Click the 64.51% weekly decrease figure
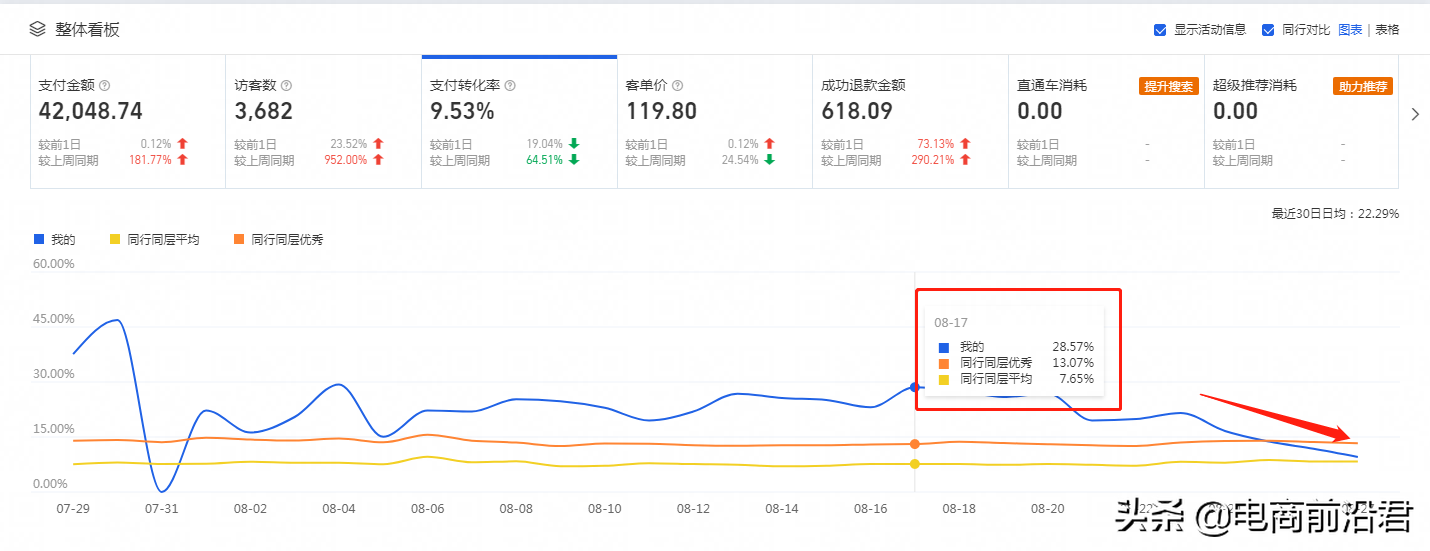This screenshot has width=1430, height=551. (x=544, y=160)
